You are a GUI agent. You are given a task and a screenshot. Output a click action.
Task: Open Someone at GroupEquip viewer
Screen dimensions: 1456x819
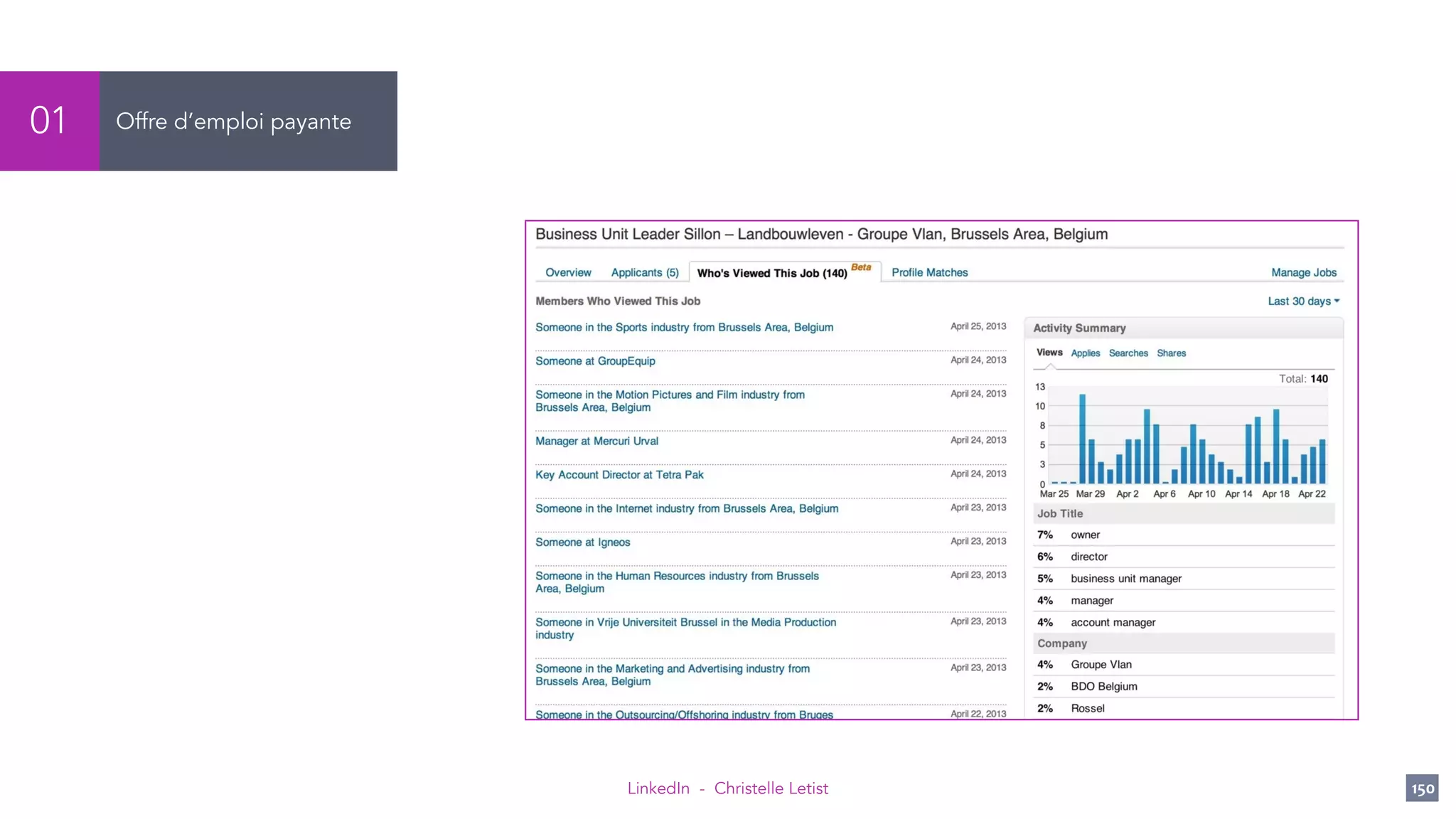(x=595, y=361)
